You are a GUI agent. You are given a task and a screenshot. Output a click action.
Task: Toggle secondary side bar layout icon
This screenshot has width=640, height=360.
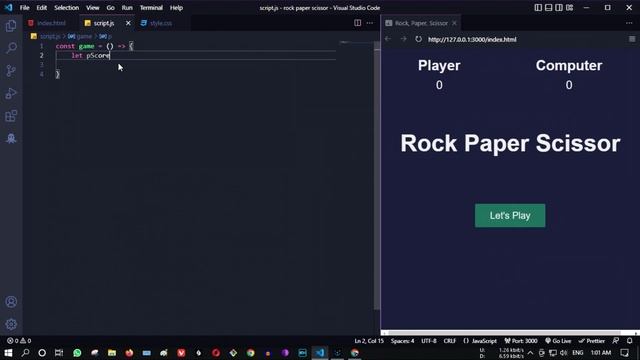559,7
